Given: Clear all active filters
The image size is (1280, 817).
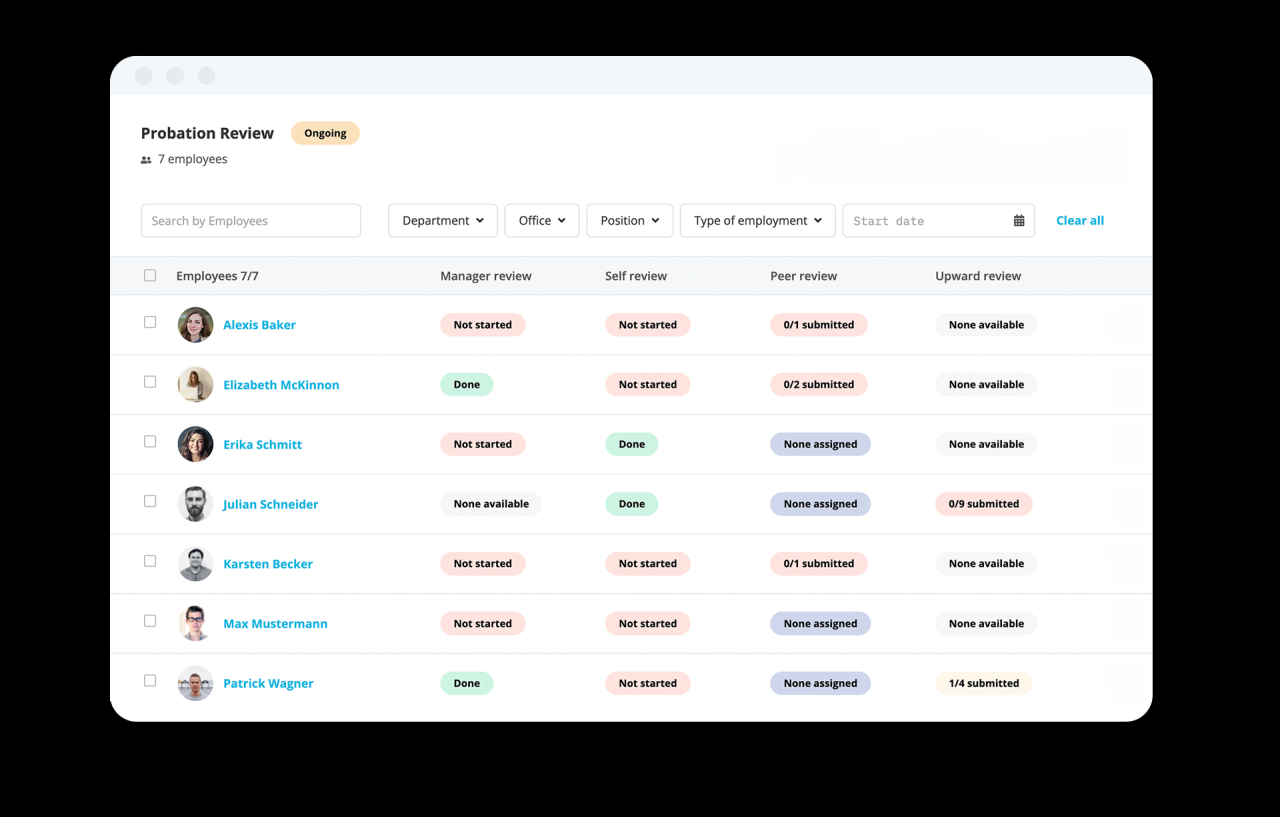Looking at the screenshot, I should pyautogui.click(x=1079, y=220).
